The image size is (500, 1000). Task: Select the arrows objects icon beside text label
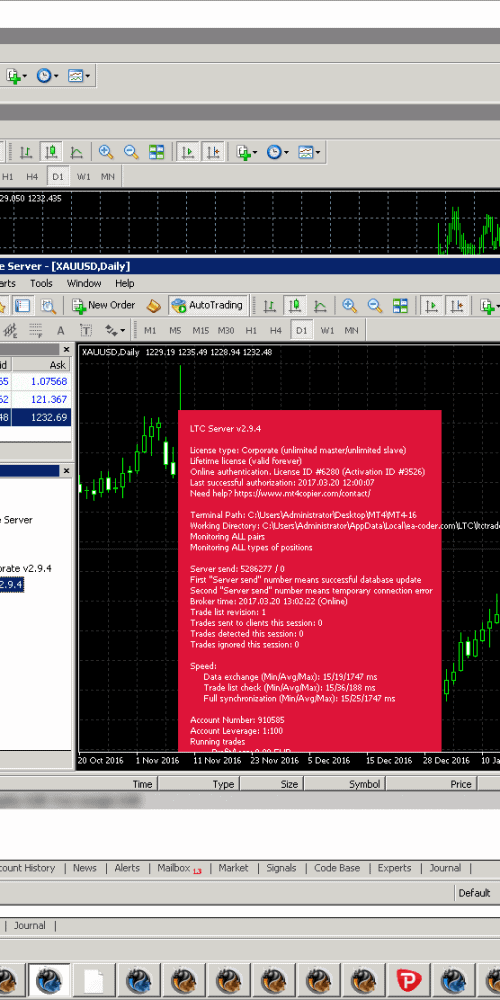tap(111, 330)
